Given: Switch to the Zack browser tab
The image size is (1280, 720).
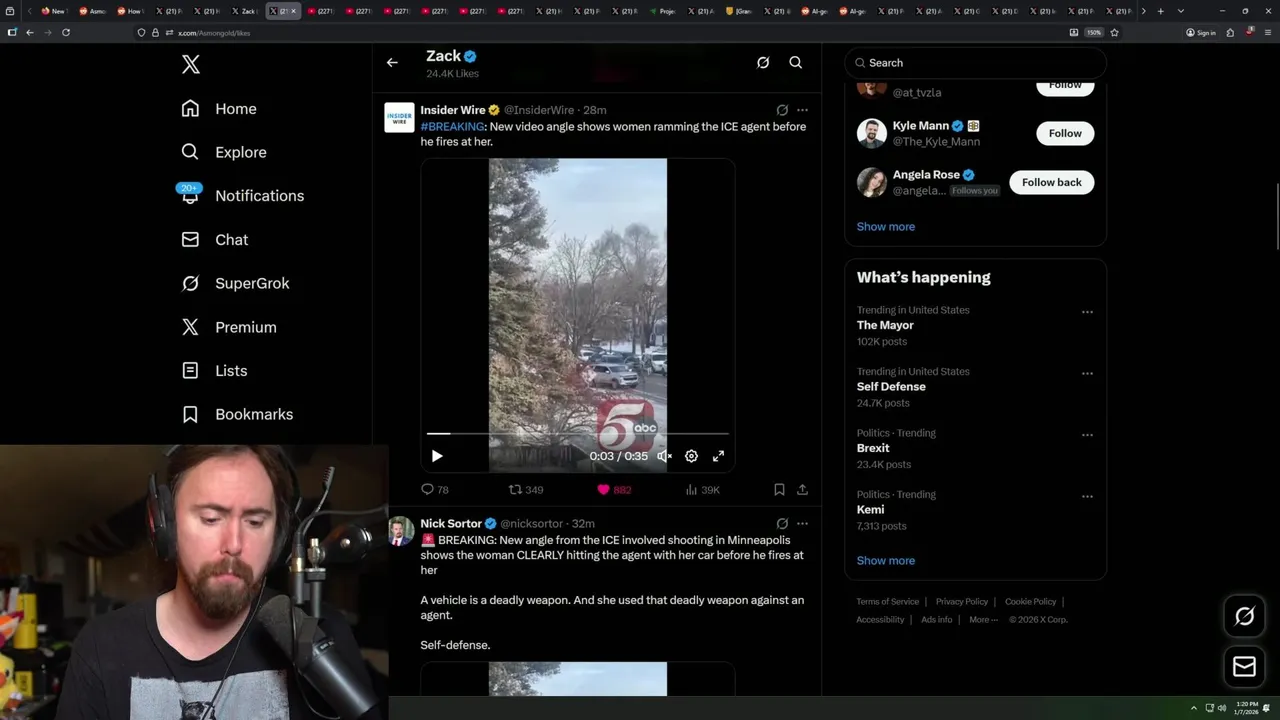Looking at the screenshot, I should 245,11.
